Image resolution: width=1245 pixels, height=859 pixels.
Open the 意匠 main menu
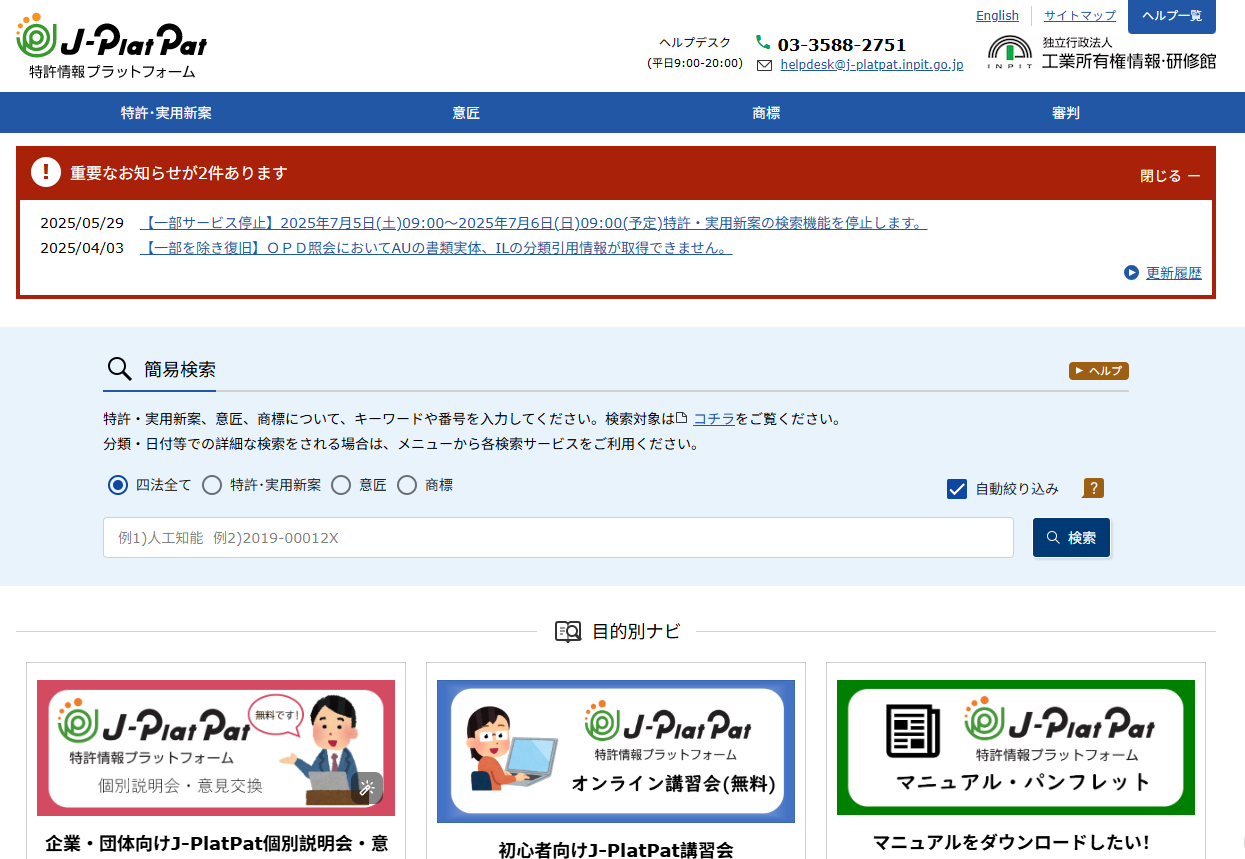coord(466,113)
